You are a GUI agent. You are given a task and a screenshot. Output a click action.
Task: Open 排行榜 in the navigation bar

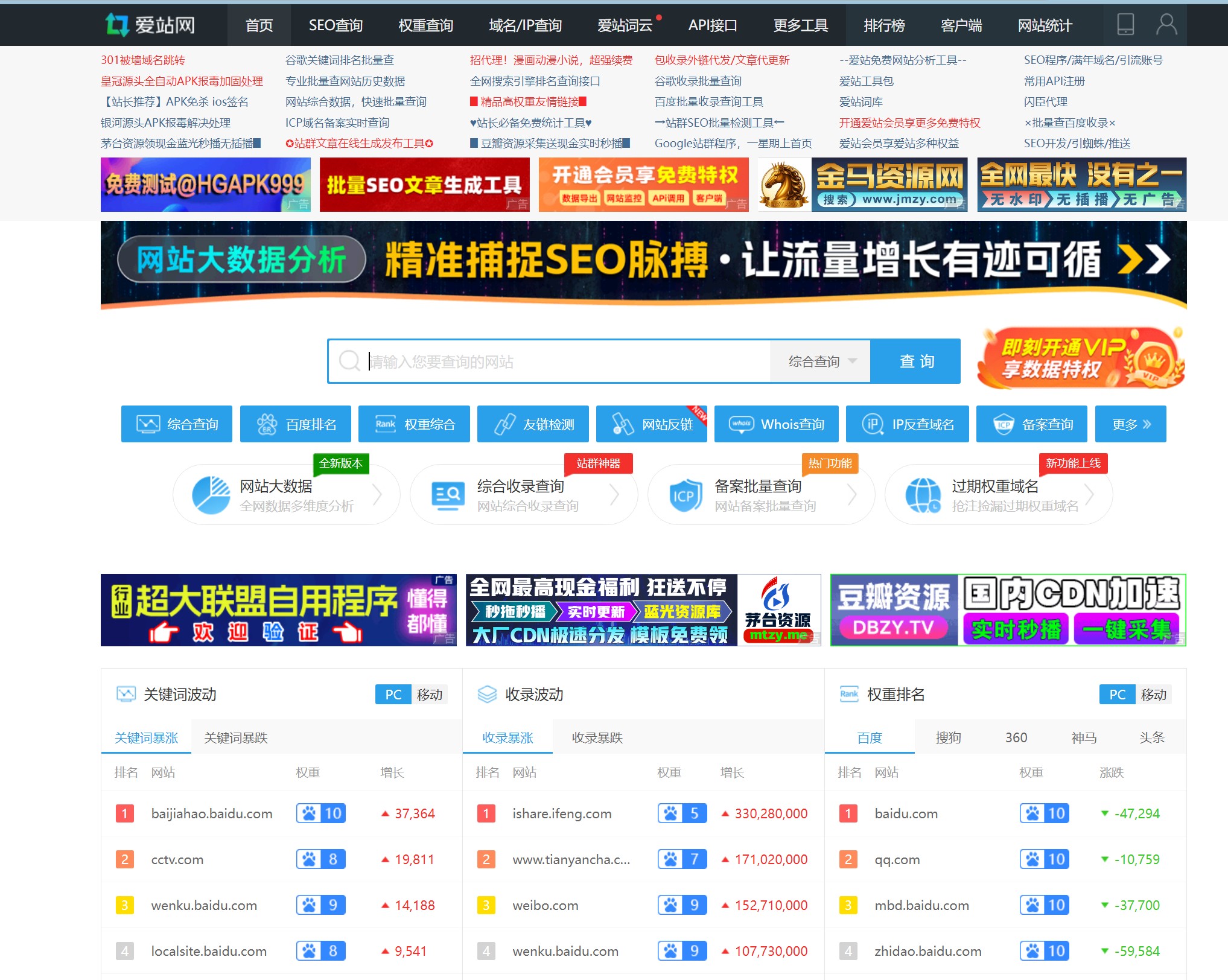coord(885,25)
